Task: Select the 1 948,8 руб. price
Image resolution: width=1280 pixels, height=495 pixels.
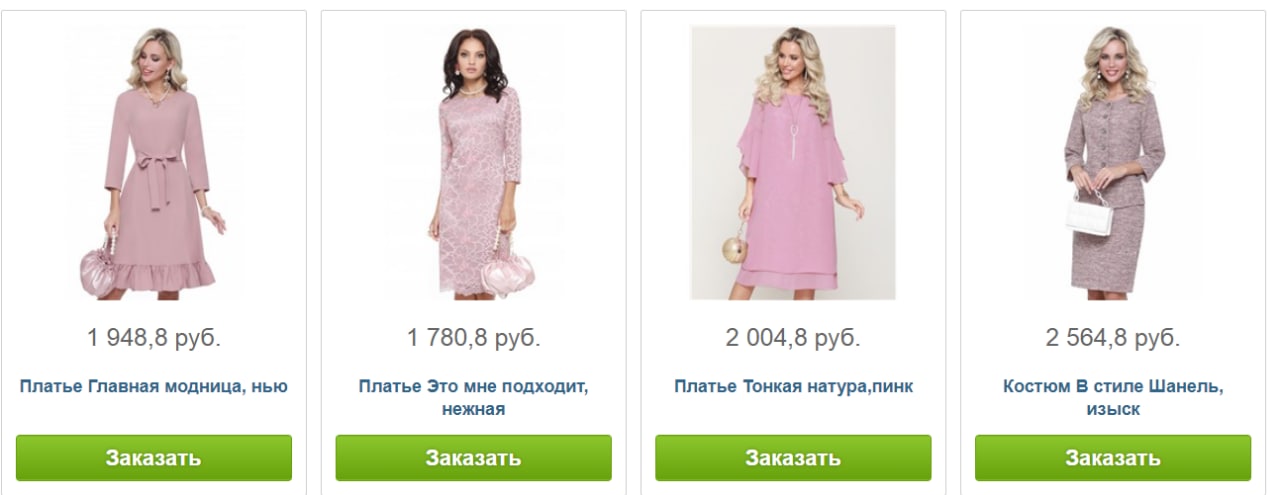Action: tap(154, 338)
